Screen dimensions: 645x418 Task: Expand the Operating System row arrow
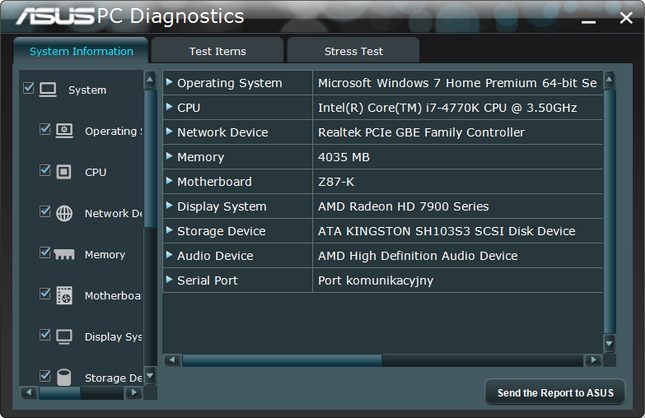coord(169,82)
